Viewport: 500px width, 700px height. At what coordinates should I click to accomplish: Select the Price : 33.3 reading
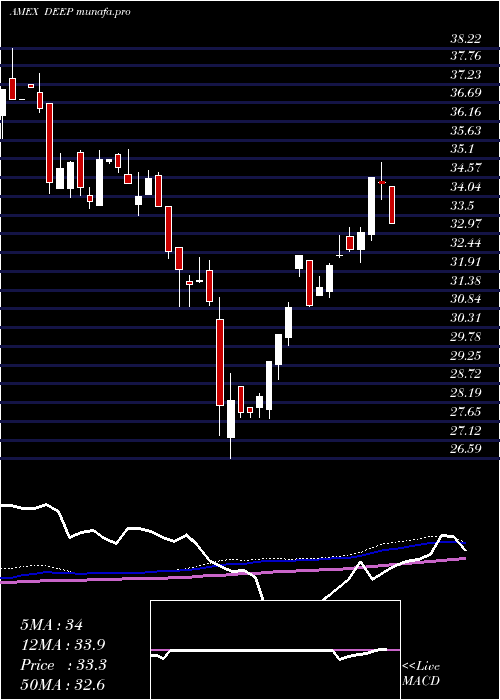(63, 665)
